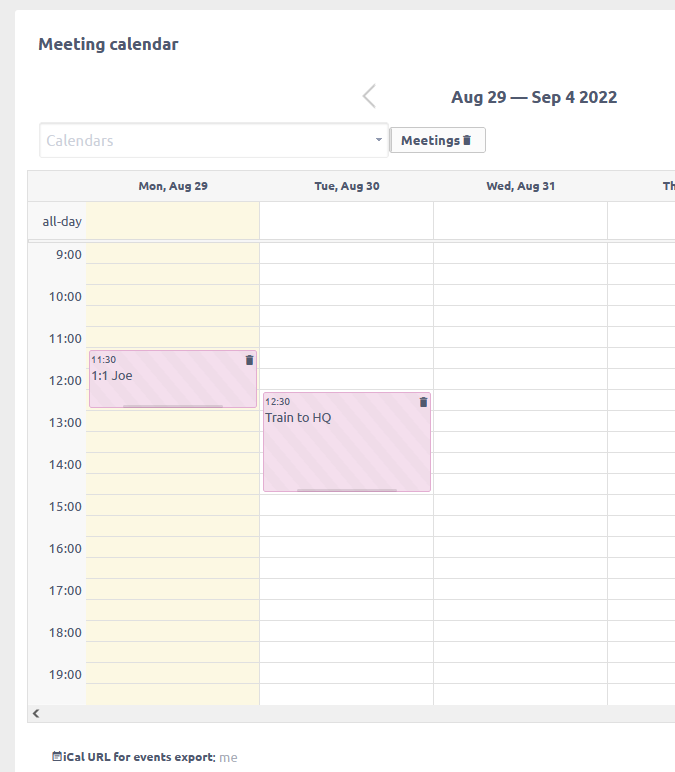This screenshot has height=772, width=675.
Task: Click the calendar icon beside iCal URL label
Action: coord(57,757)
